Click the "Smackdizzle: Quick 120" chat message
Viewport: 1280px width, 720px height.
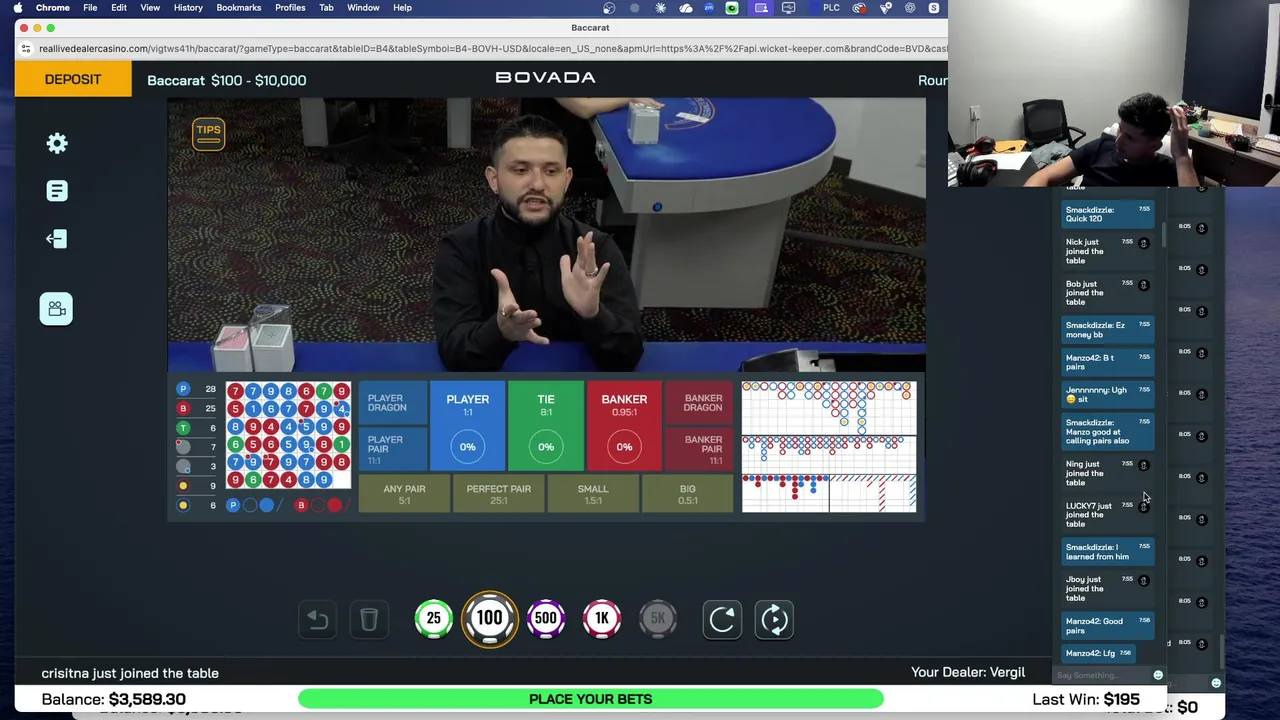tap(1107, 214)
